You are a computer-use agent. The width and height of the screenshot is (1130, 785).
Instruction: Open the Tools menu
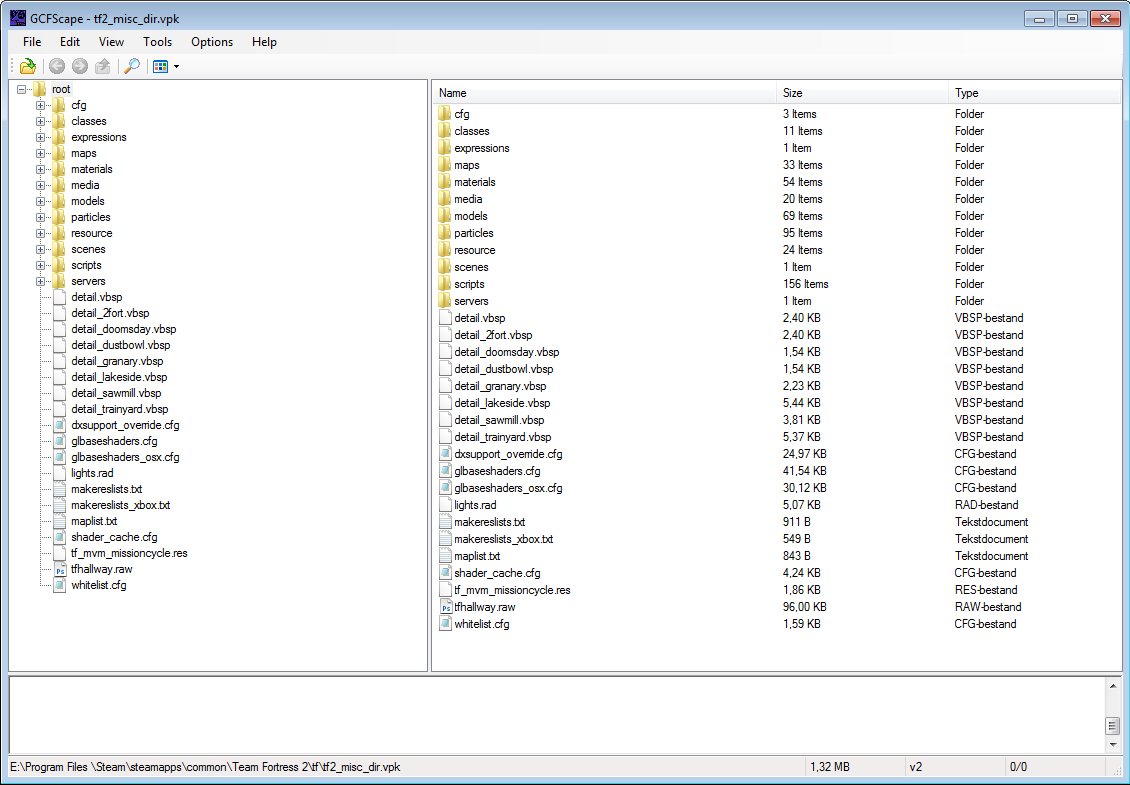157,42
